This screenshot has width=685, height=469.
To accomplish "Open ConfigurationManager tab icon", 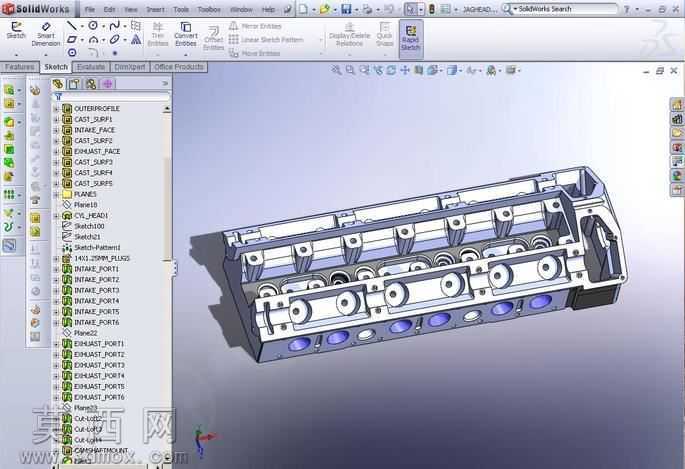I will (91, 84).
